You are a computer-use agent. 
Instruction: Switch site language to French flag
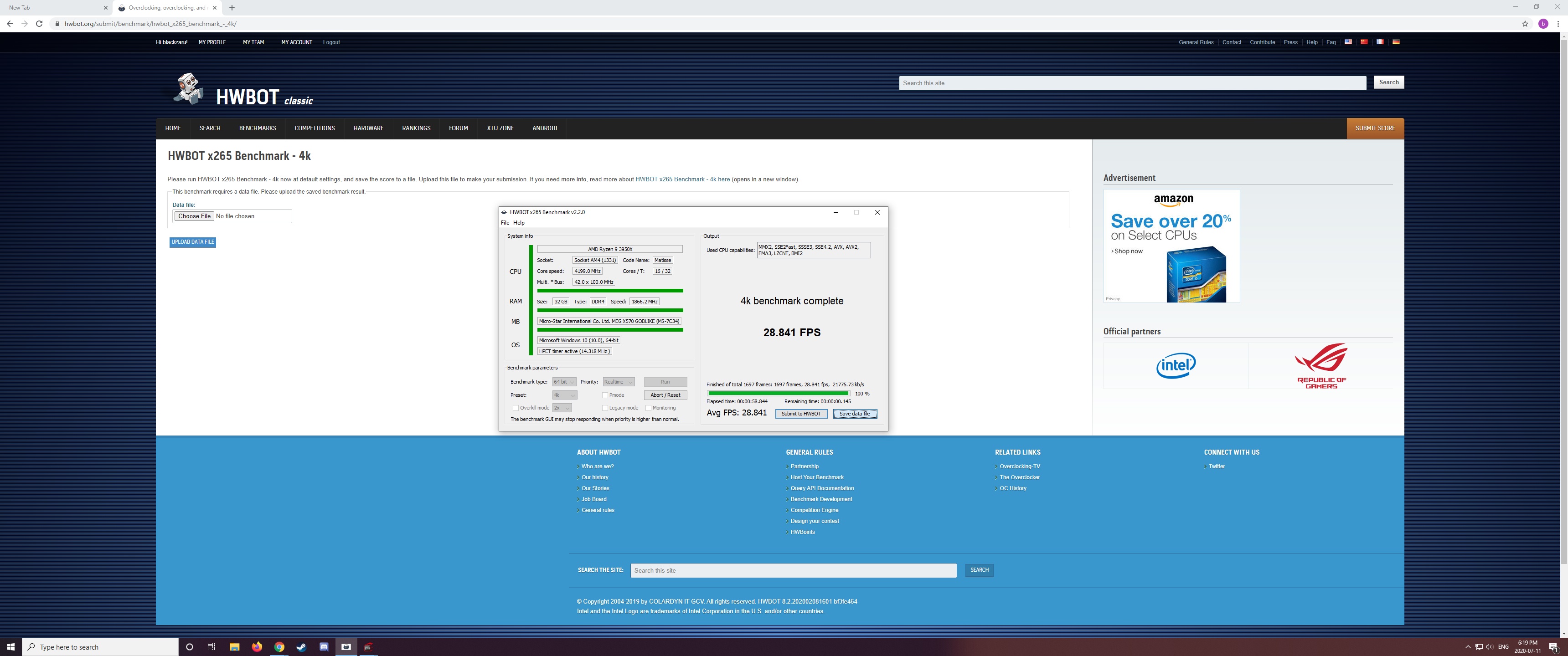coord(1380,42)
